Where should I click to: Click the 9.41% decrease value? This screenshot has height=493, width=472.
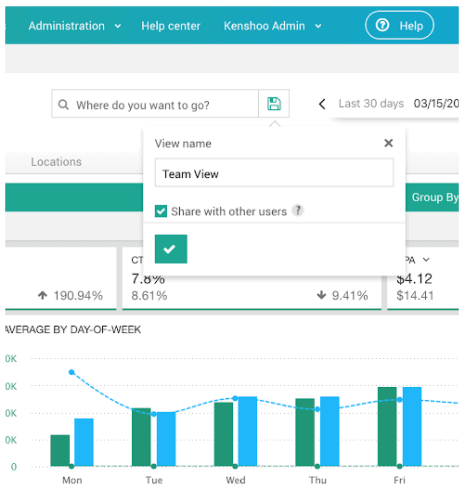pos(350,295)
